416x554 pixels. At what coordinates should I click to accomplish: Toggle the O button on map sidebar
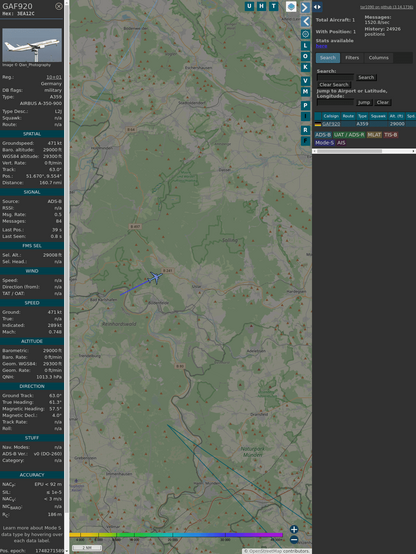pyautogui.click(x=305, y=56)
